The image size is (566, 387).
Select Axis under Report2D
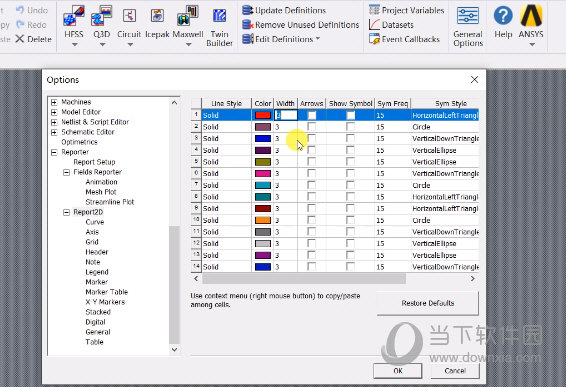coord(92,232)
